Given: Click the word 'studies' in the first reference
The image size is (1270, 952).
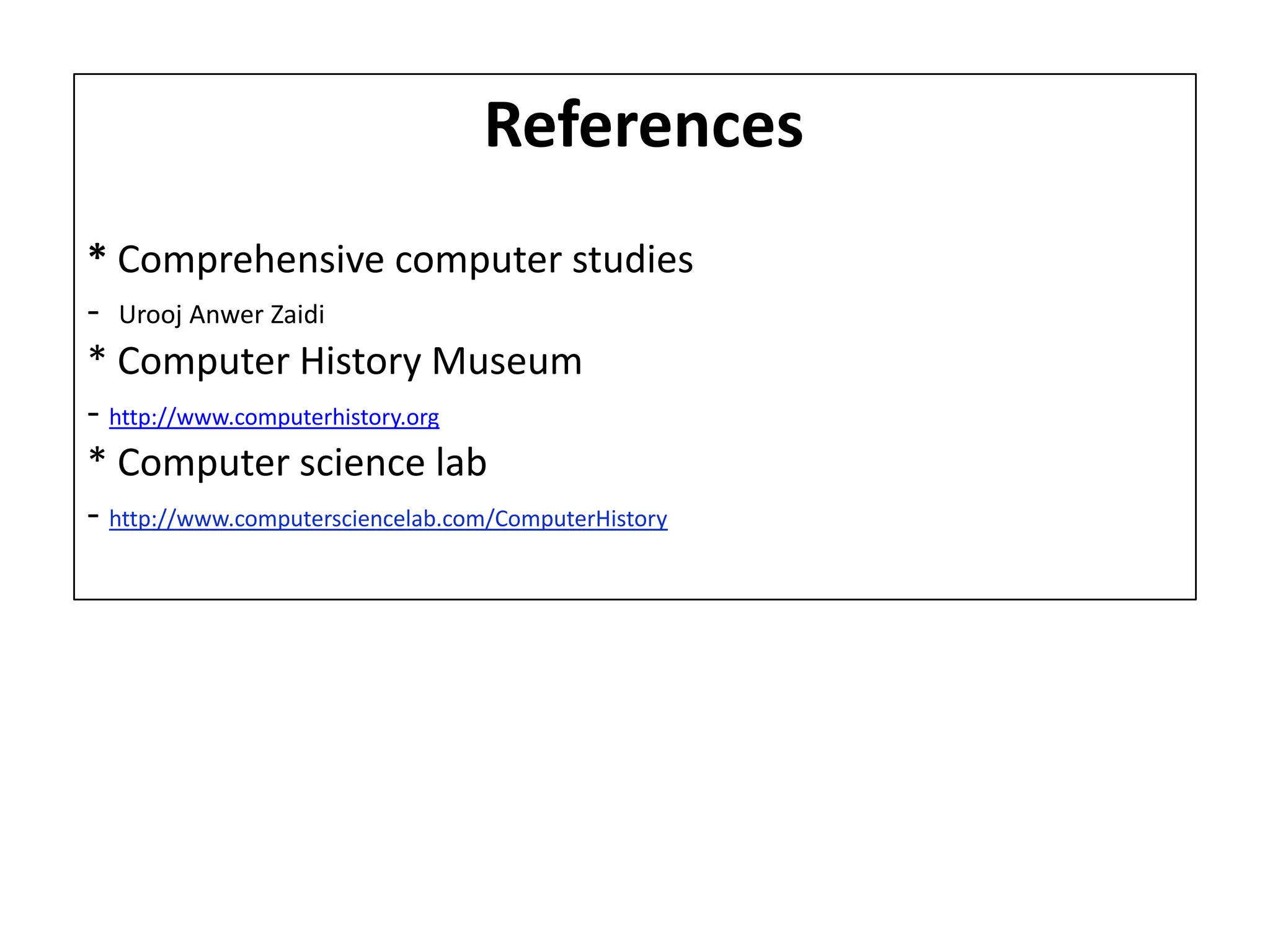Looking at the screenshot, I should (632, 259).
